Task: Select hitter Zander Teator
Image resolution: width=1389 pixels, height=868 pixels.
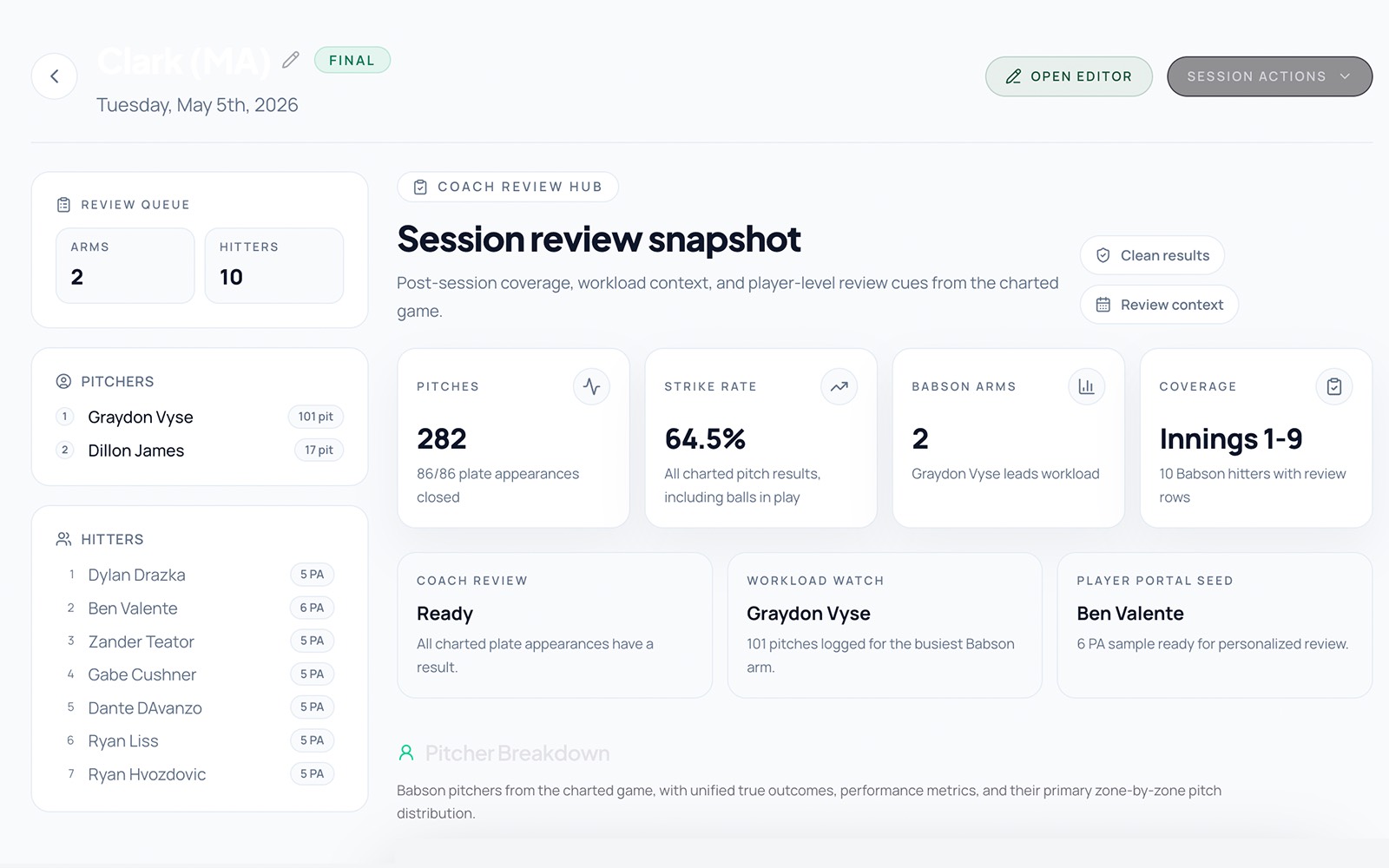Action: click(200, 641)
